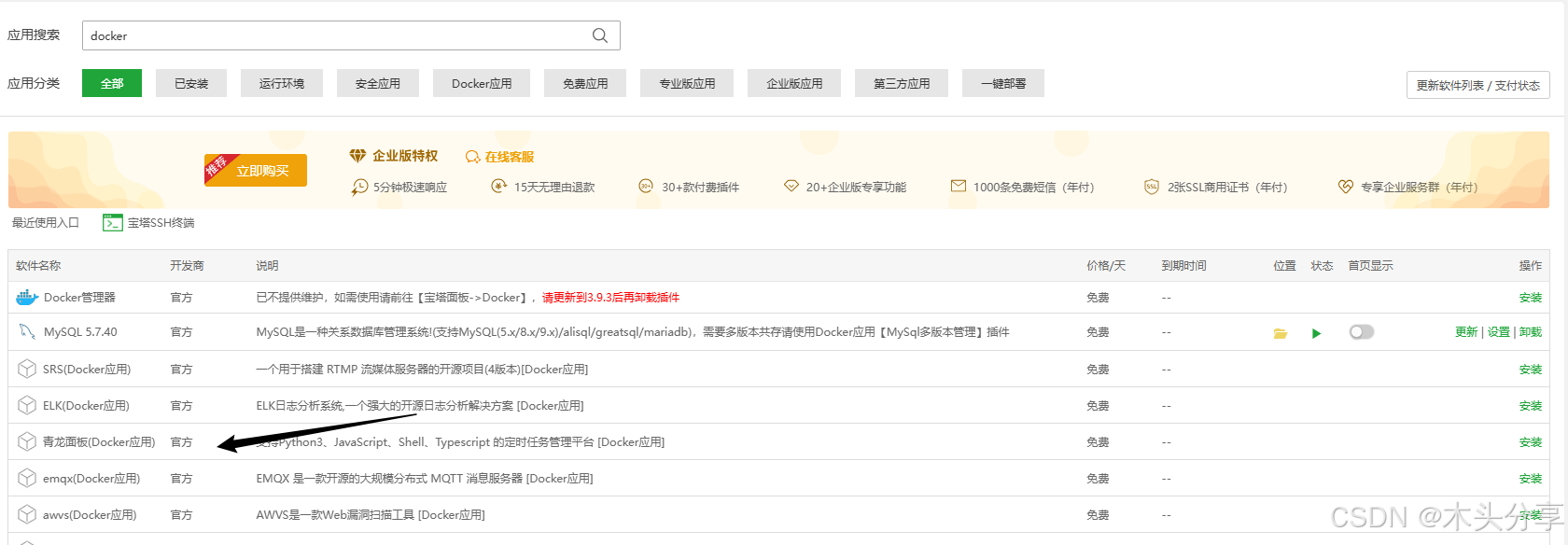Click the 5分钟极速响应 icon
The width and height of the screenshot is (1568, 545).
tap(359, 187)
